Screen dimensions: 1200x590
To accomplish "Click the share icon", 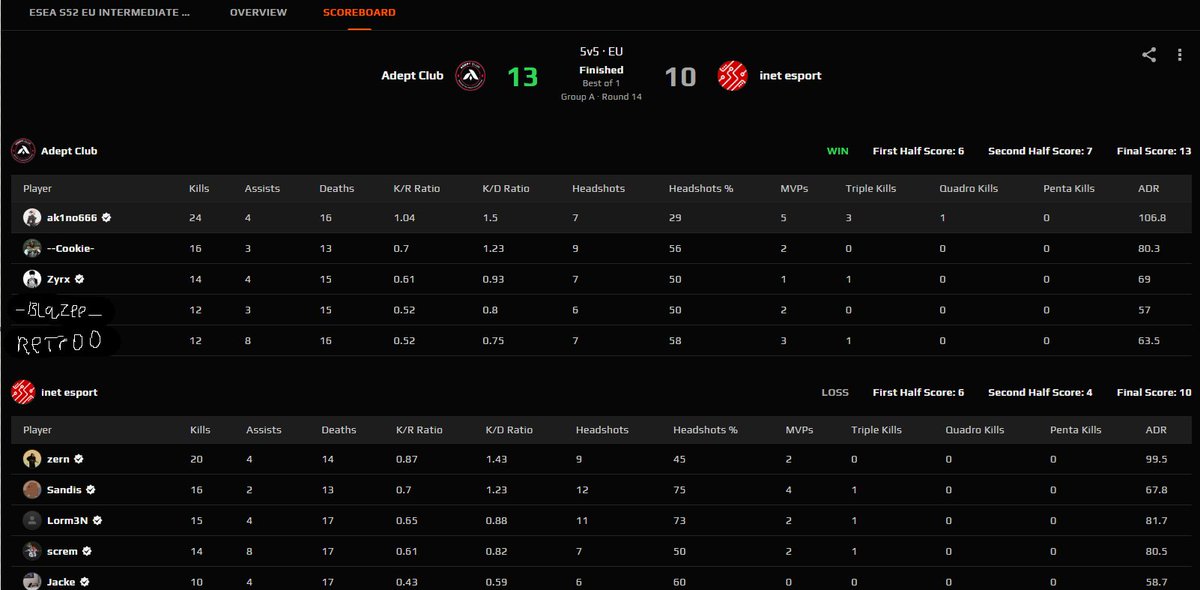I will (x=1149, y=55).
